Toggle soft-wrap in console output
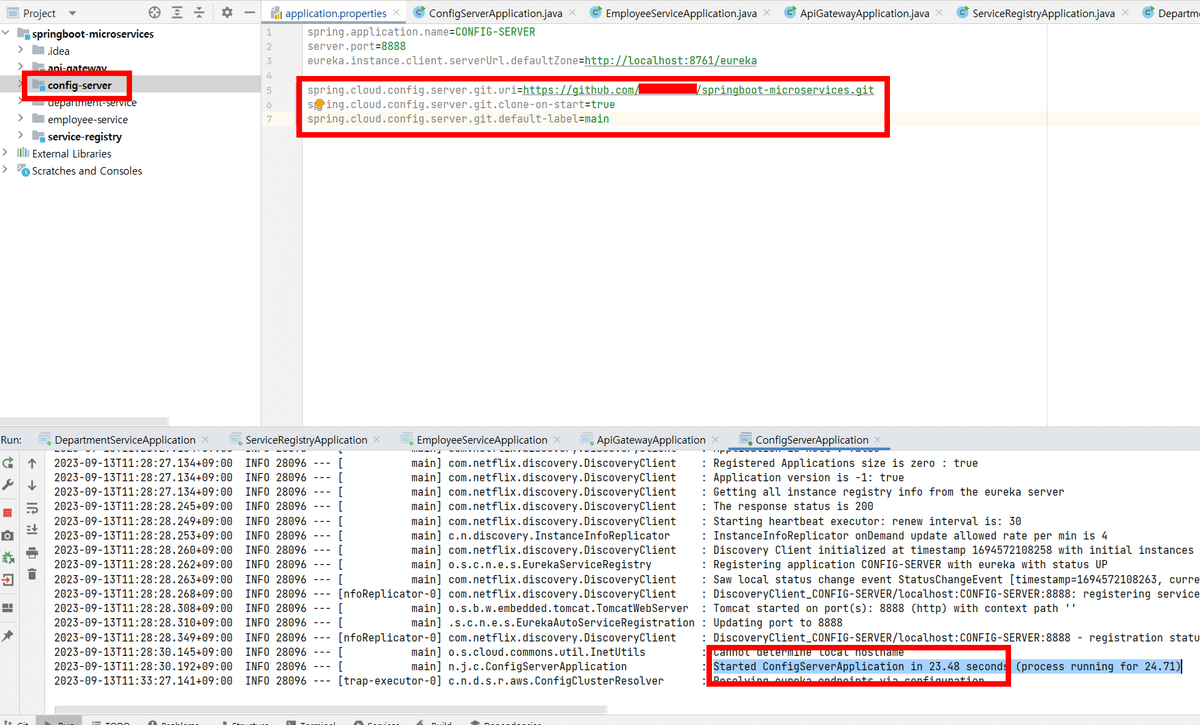This screenshot has height=725, width=1200. [33, 505]
